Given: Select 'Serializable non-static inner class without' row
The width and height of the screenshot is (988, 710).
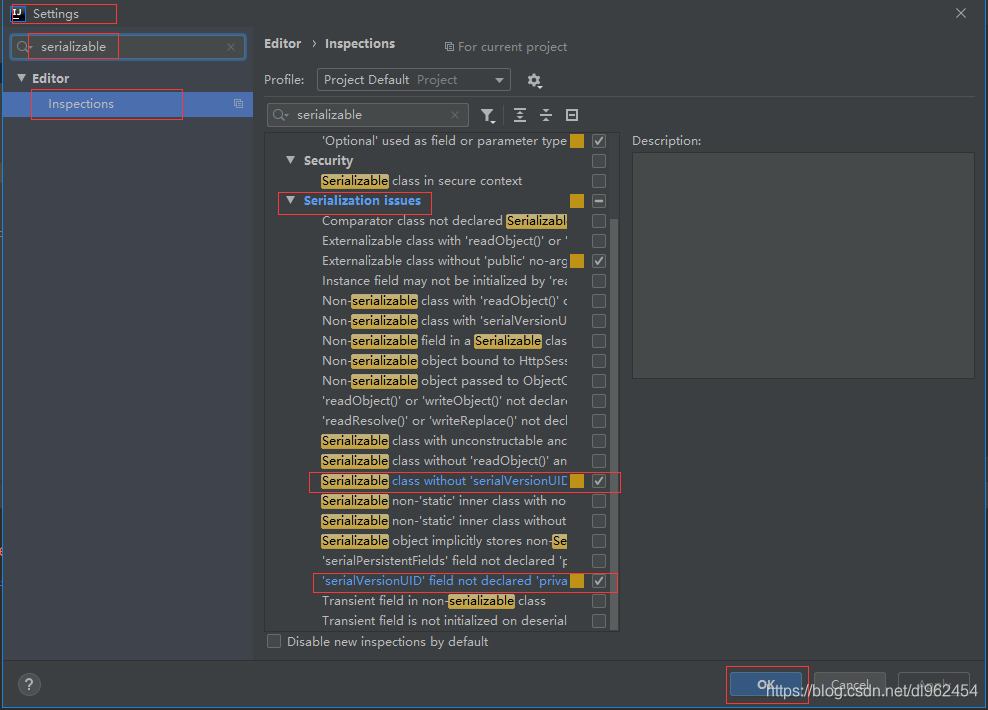Looking at the screenshot, I should tap(444, 521).
